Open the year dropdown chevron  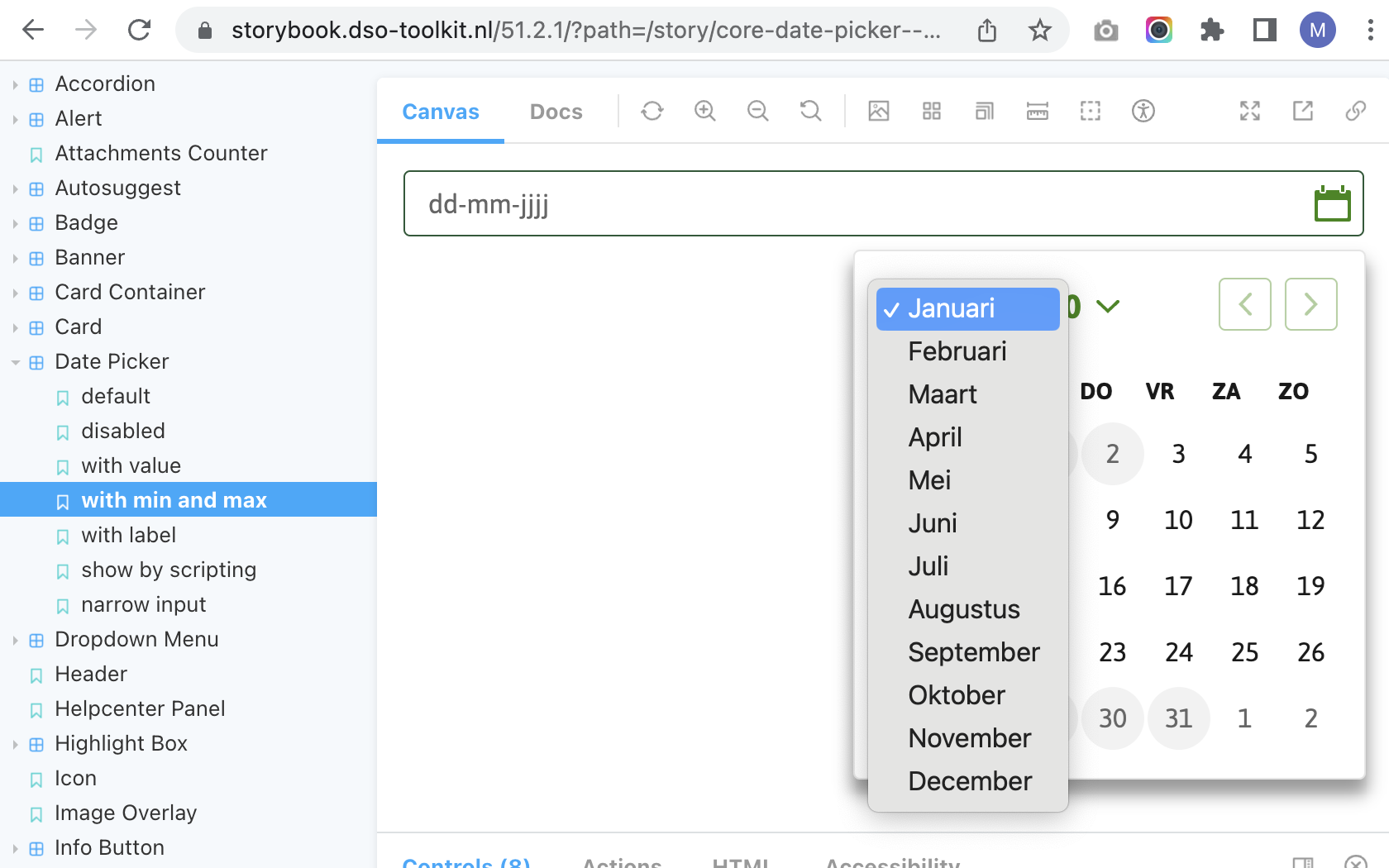pyautogui.click(x=1108, y=307)
